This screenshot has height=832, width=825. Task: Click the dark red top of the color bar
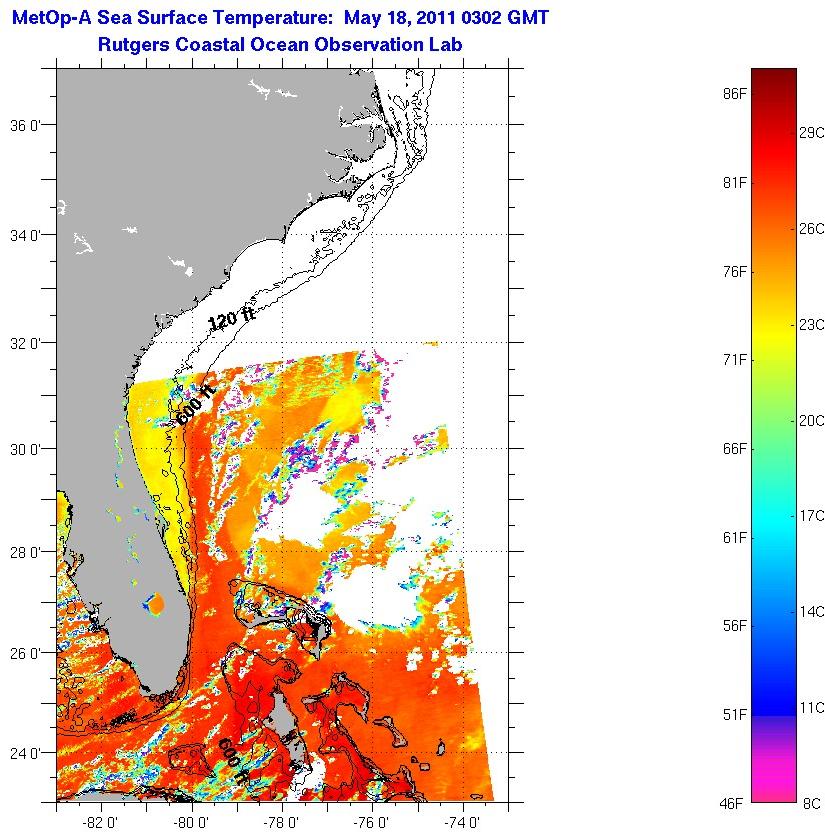click(774, 80)
